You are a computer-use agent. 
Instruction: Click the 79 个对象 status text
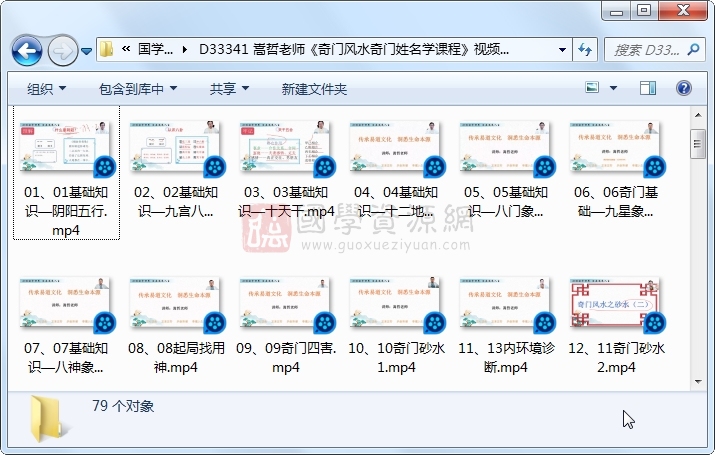tap(123, 406)
